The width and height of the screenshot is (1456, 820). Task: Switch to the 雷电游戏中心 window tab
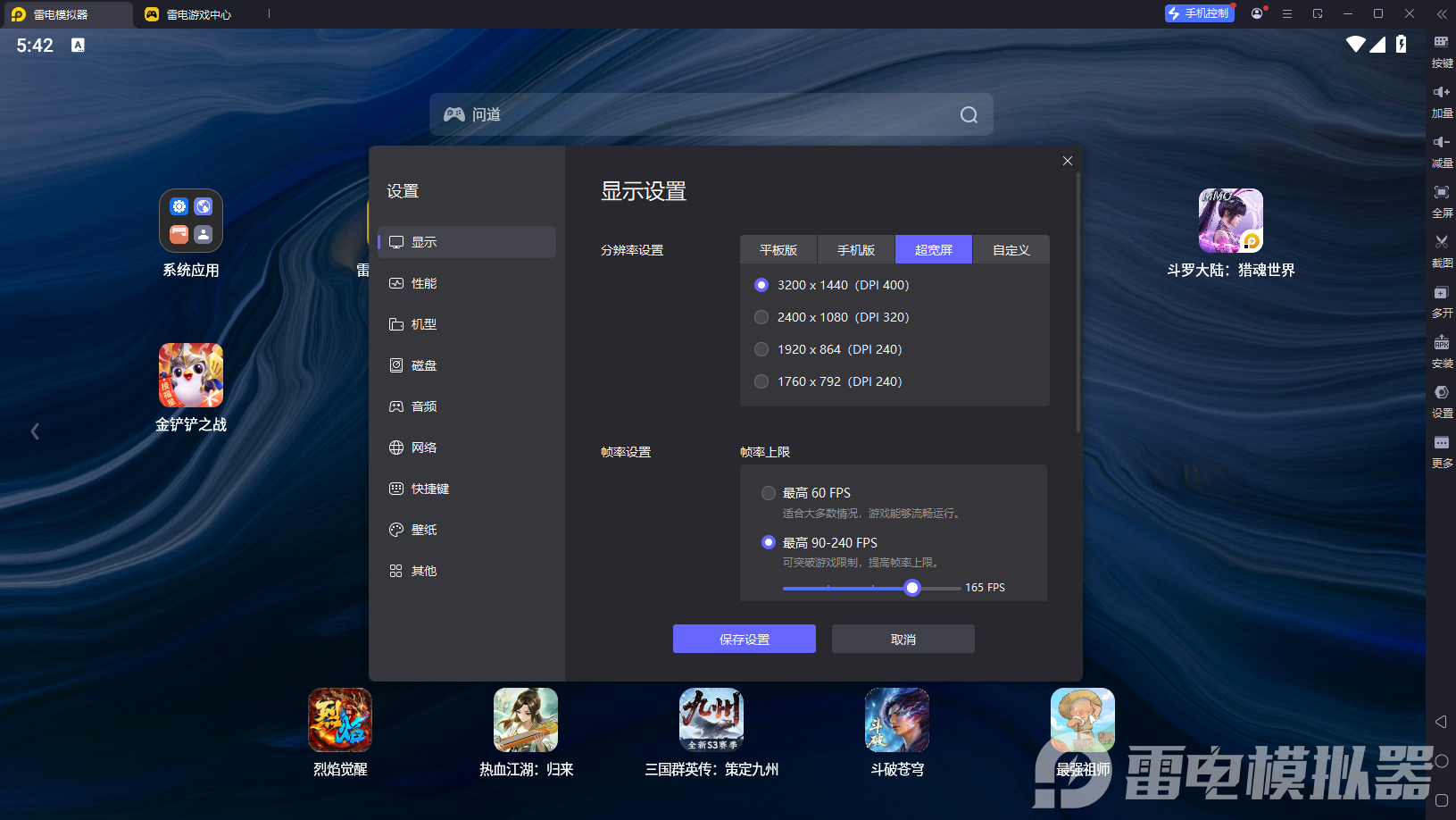tap(200, 14)
